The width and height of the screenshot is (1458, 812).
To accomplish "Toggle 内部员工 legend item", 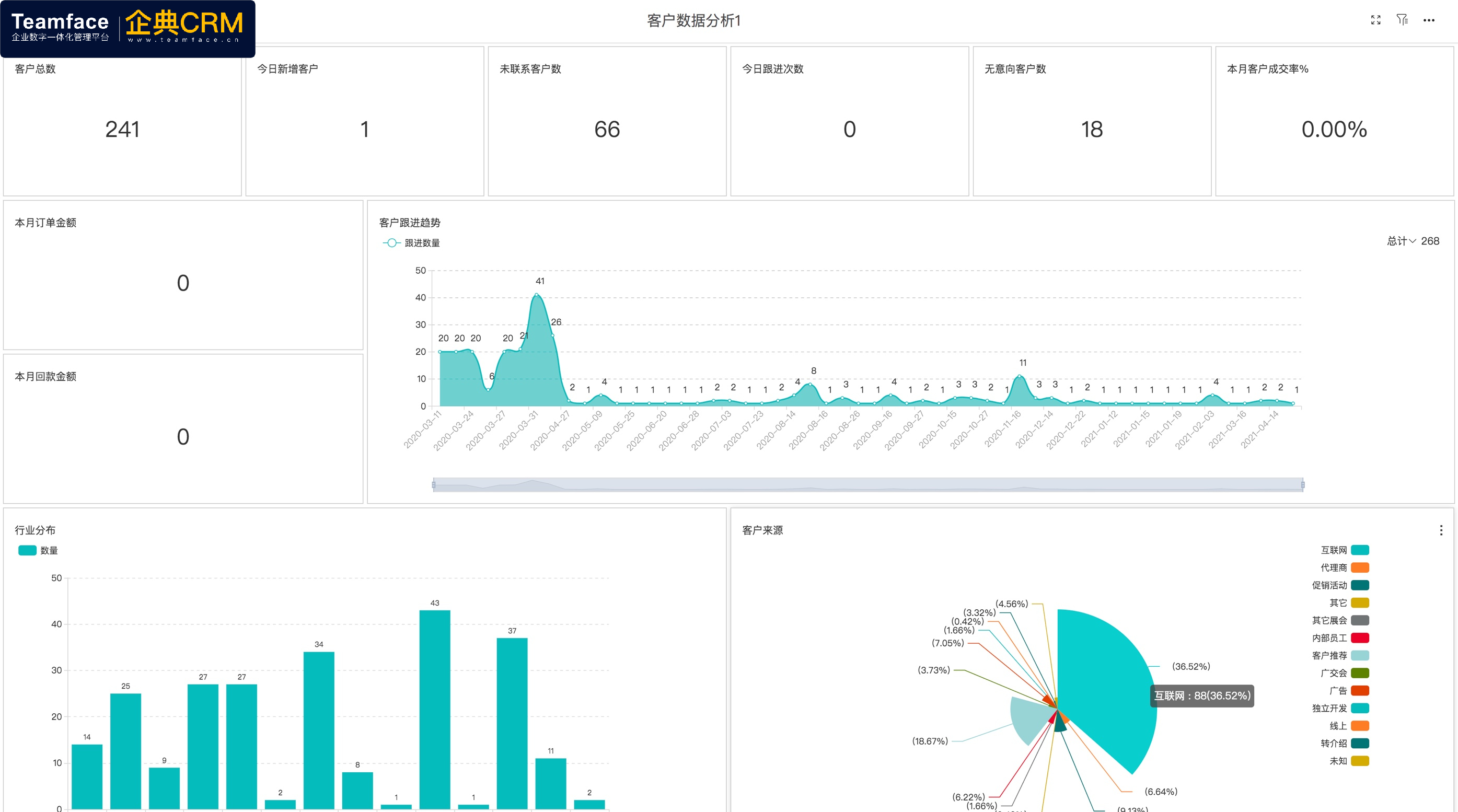I will [x=1340, y=637].
